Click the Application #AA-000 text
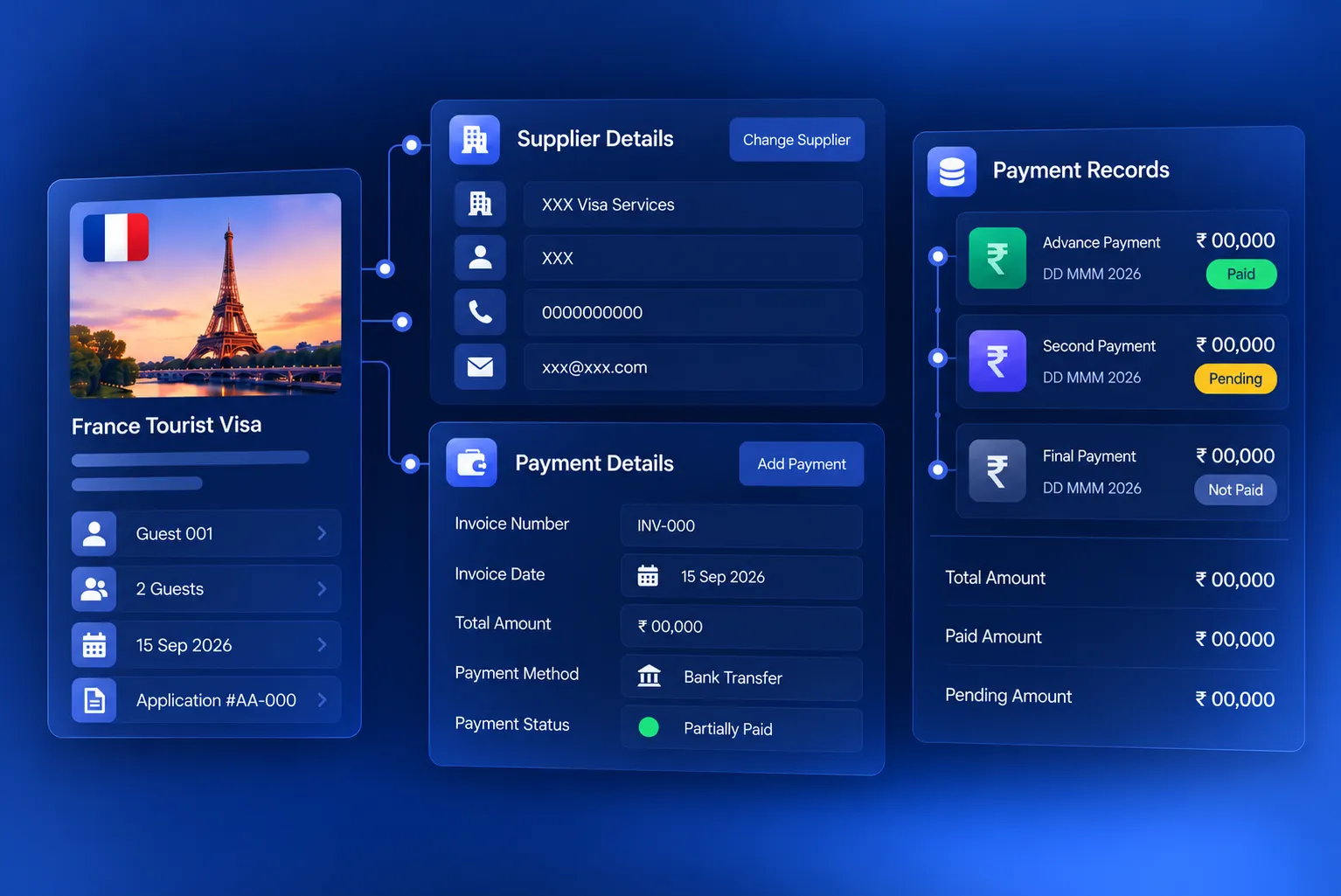 point(216,700)
